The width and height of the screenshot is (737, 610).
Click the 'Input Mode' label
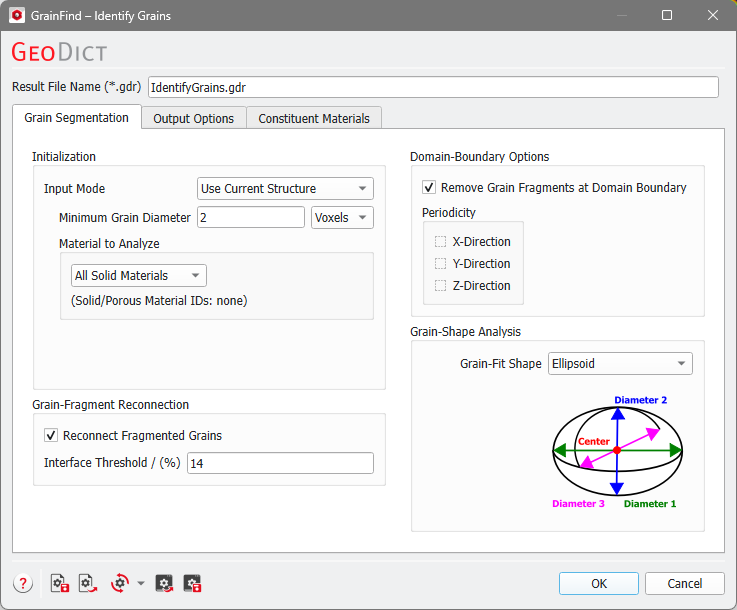pyautogui.click(x=74, y=188)
